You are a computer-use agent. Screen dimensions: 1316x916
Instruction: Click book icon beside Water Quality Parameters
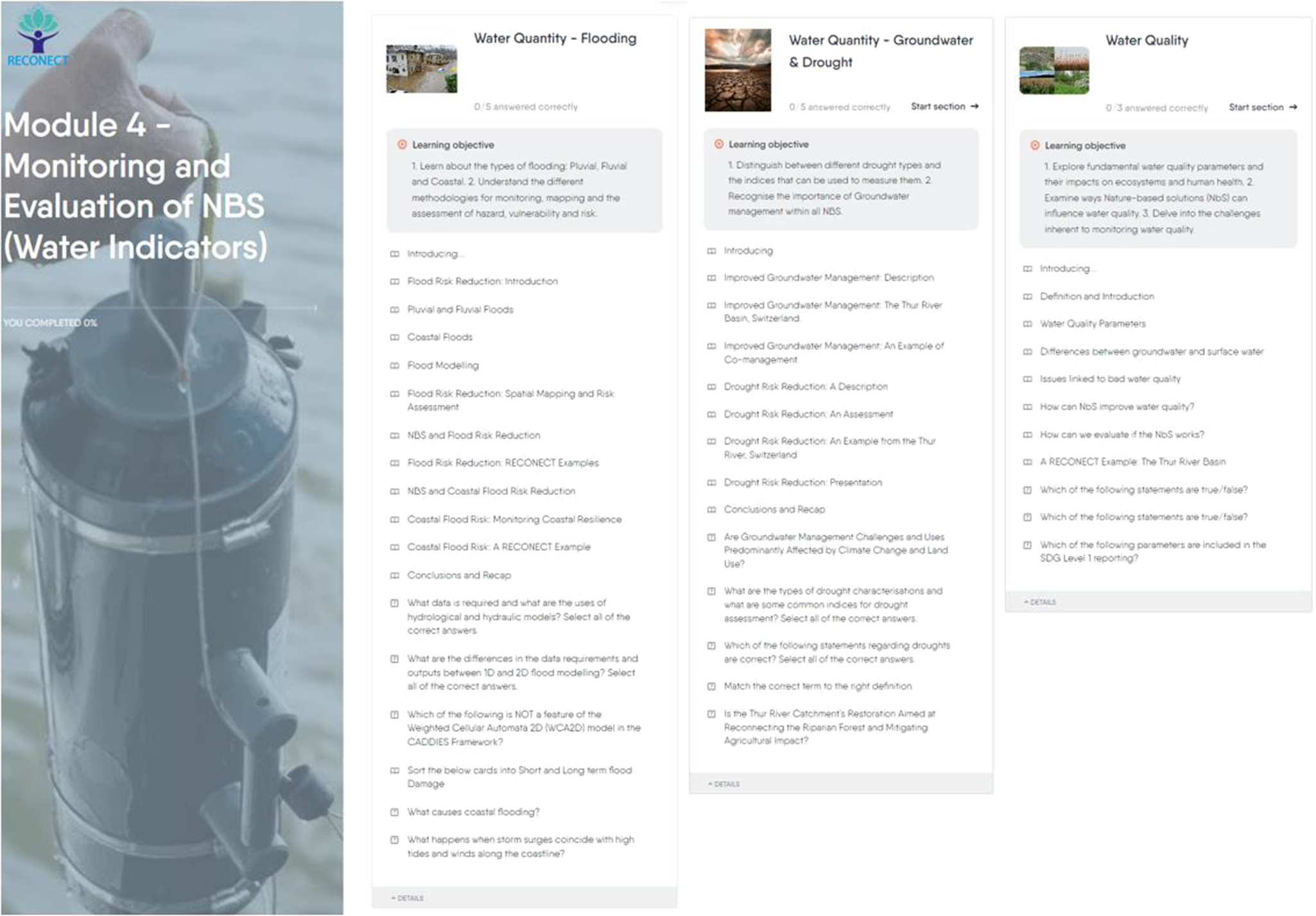[1027, 324]
